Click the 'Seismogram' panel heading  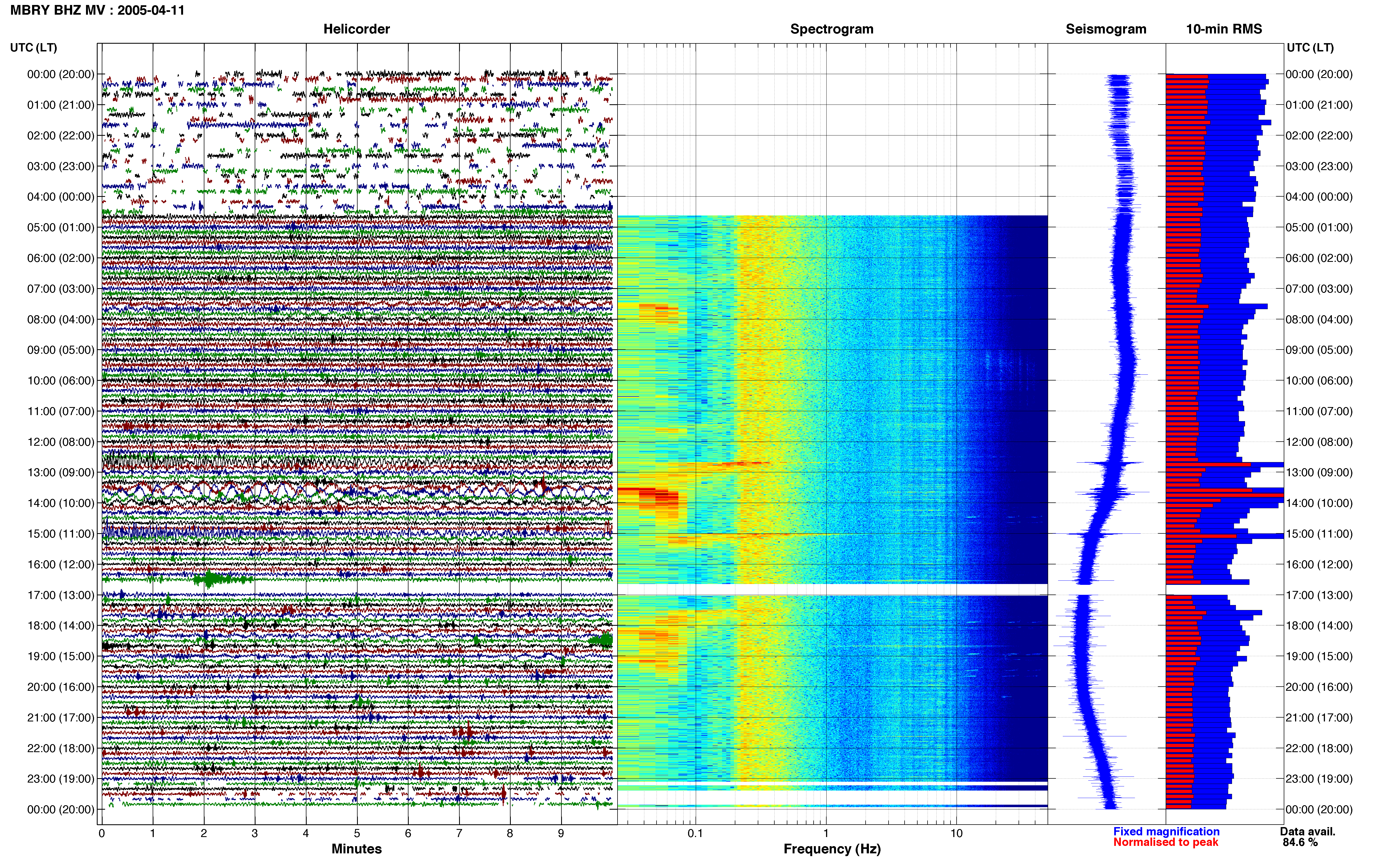pos(1106,29)
